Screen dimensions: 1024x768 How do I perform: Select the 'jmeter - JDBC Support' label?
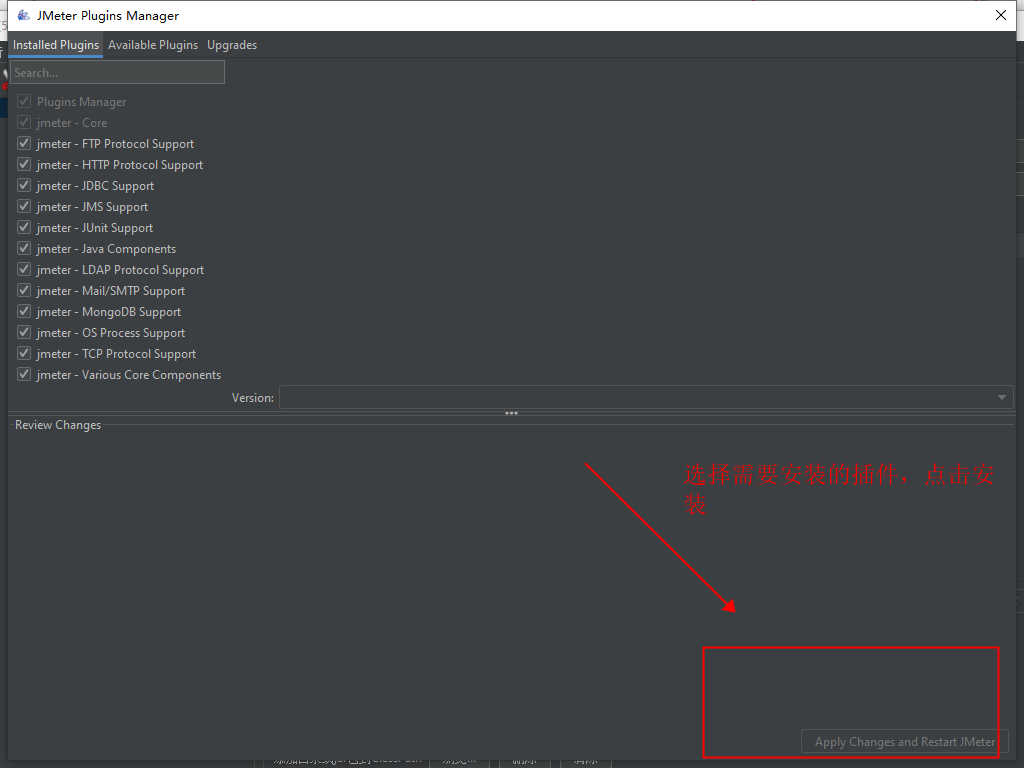point(95,185)
